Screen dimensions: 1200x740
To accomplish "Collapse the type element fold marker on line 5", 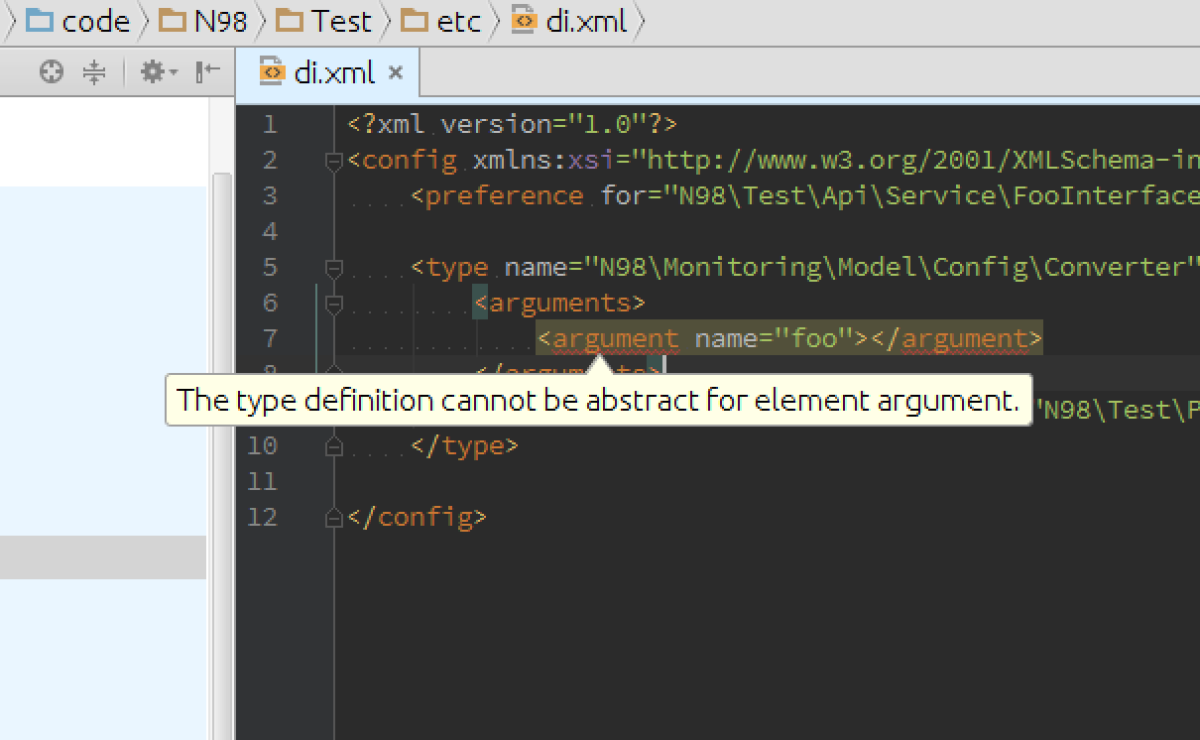I will [x=336, y=267].
